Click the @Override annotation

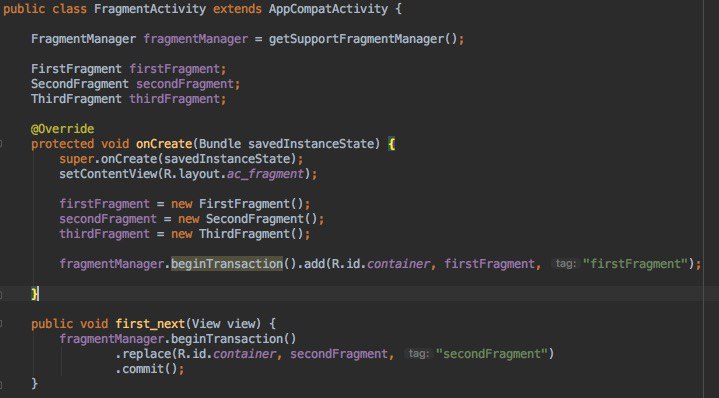[x=62, y=129]
